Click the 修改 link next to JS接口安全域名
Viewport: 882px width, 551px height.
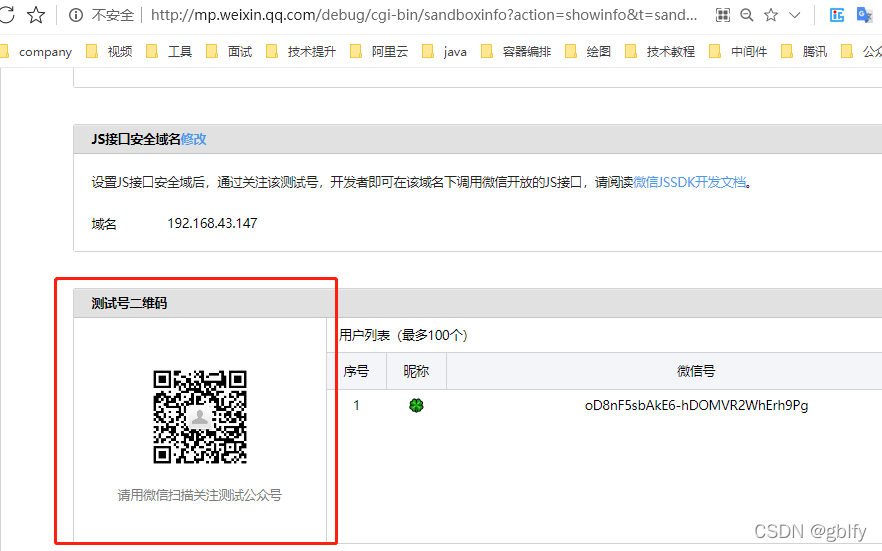coord(194,139)
